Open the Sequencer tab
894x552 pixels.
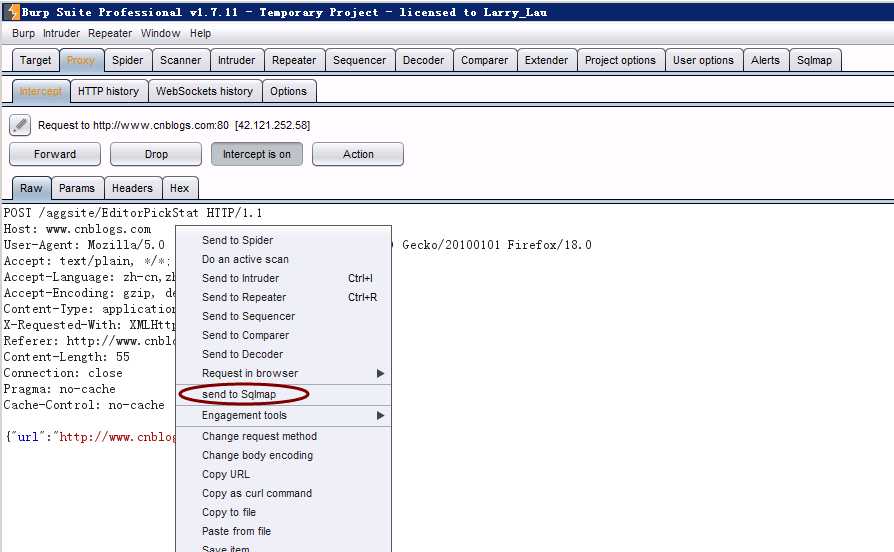360,60
